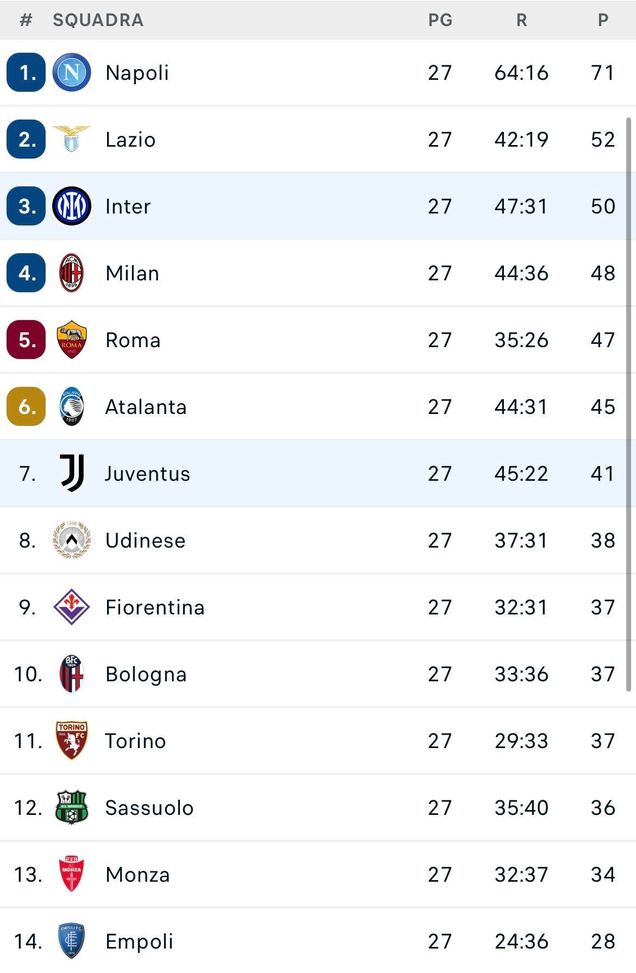Select the Bologna club logo

pos(70,674)
